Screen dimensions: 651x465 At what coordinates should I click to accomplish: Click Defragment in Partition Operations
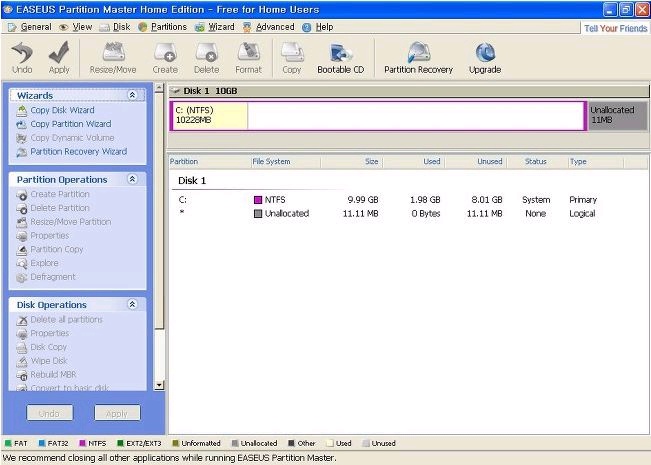pos(53,277)
